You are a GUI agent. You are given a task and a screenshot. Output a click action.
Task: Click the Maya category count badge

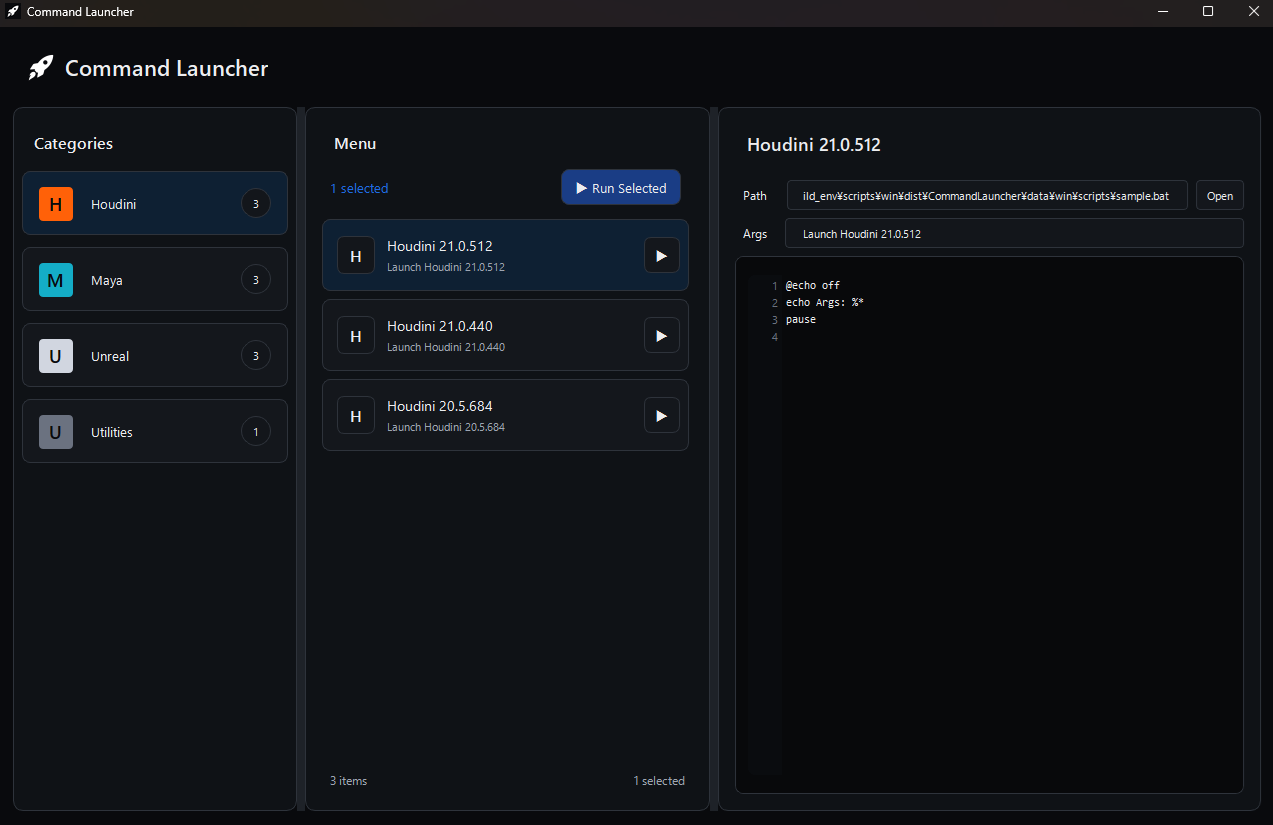[256, 280]
